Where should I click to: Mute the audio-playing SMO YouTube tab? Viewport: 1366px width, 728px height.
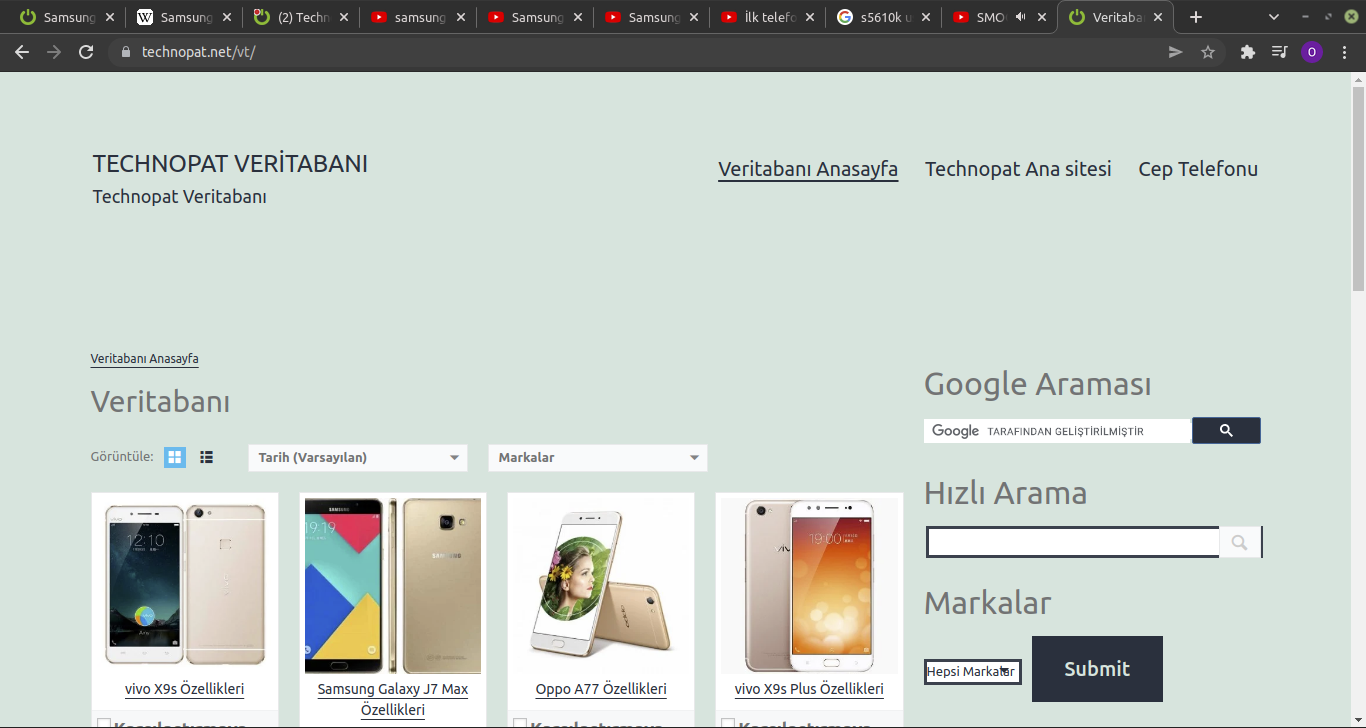(1021, 17)
